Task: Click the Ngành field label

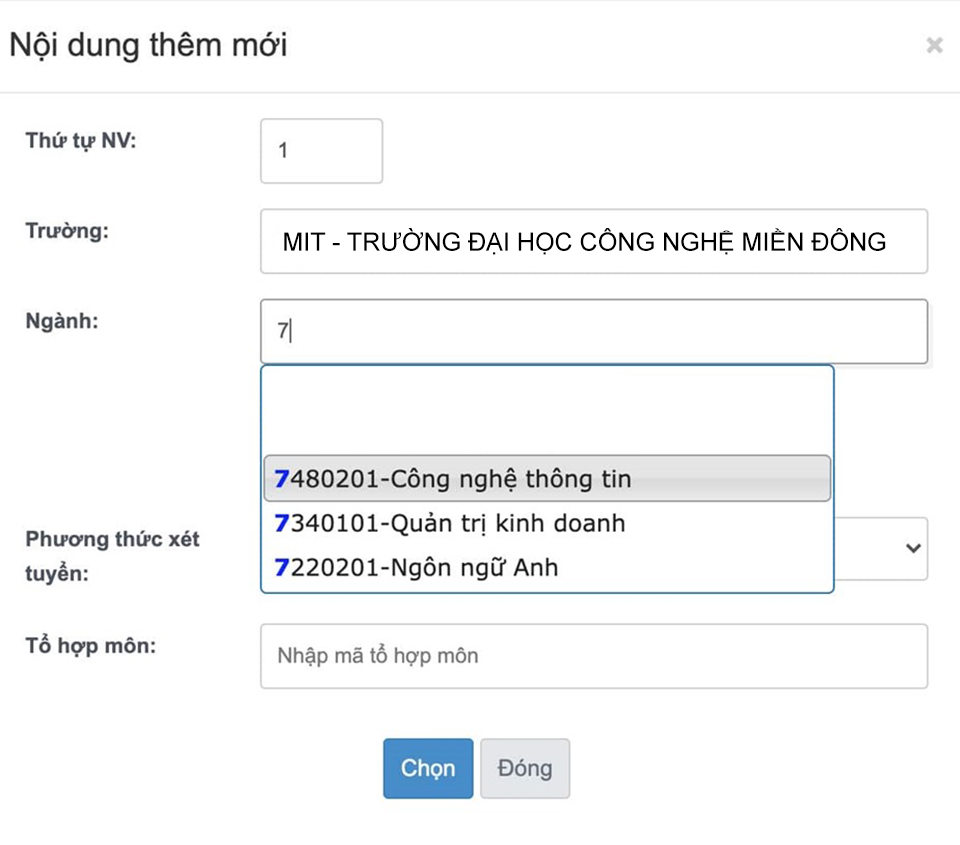Action: pos(60,321)
